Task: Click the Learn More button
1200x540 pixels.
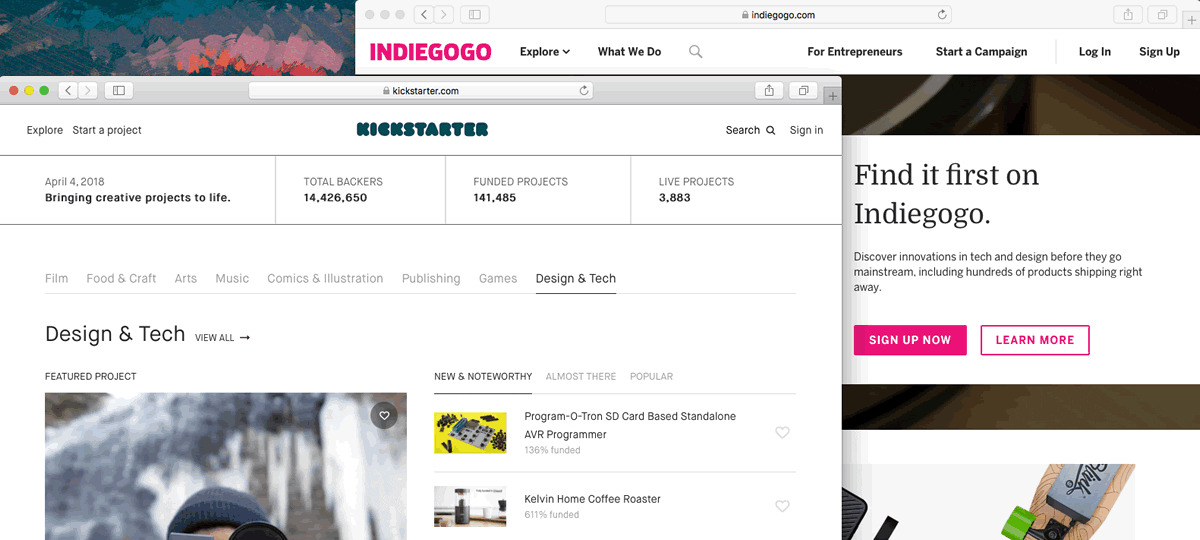Action: (1034, 340)
